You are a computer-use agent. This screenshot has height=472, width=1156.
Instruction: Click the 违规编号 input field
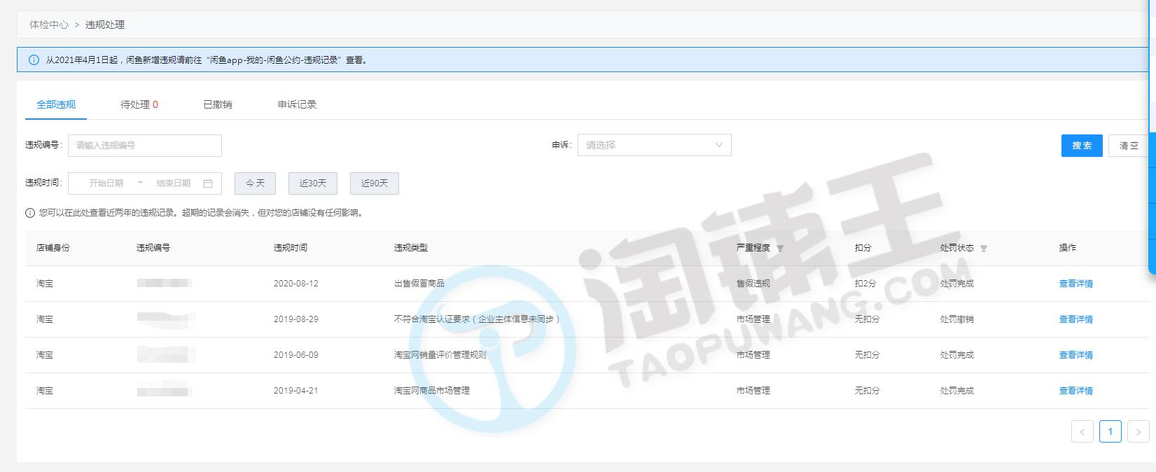point(144,145)
